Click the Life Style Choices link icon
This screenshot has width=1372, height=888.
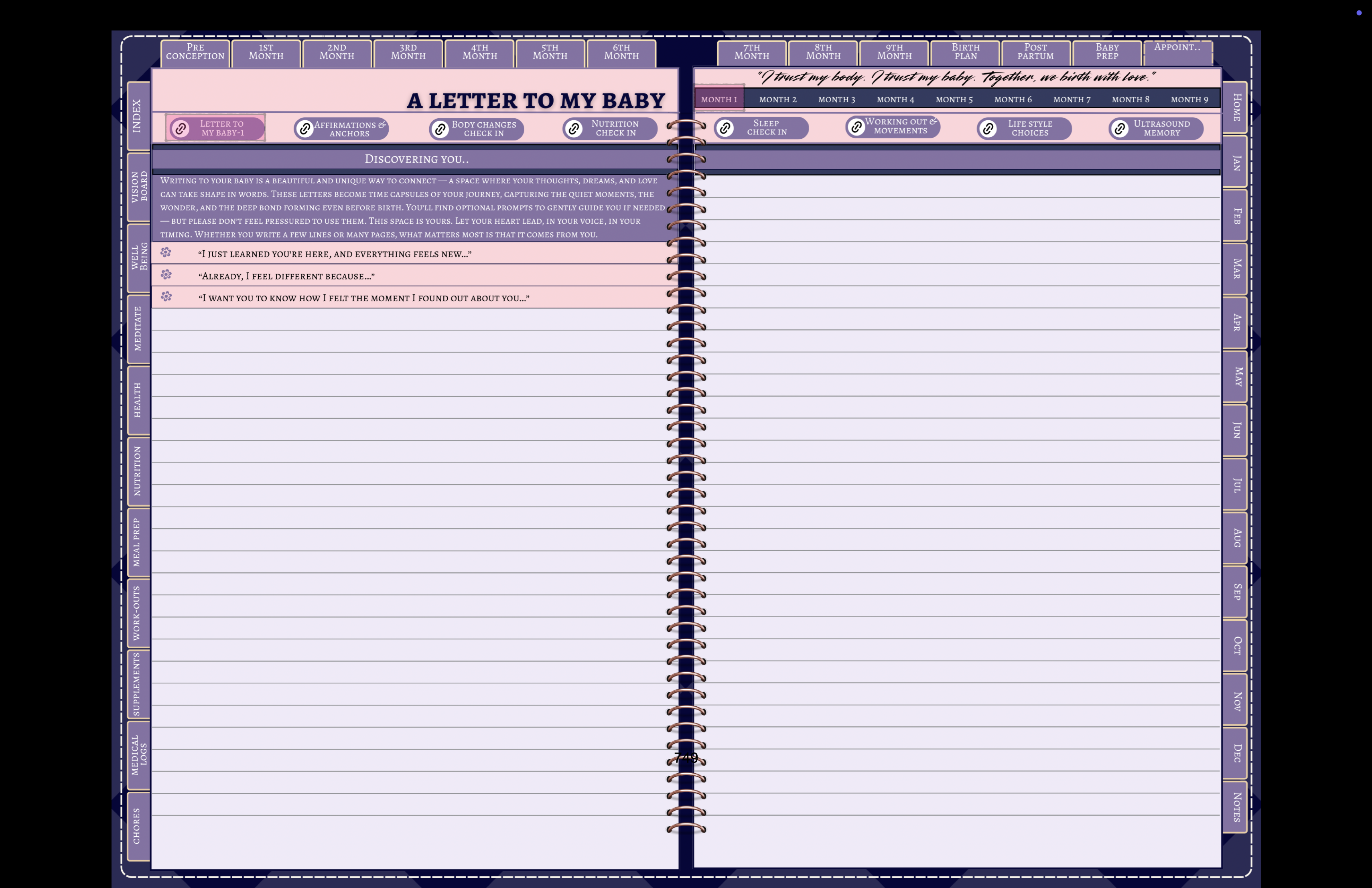pyautogui.click(x=988, y=128)
